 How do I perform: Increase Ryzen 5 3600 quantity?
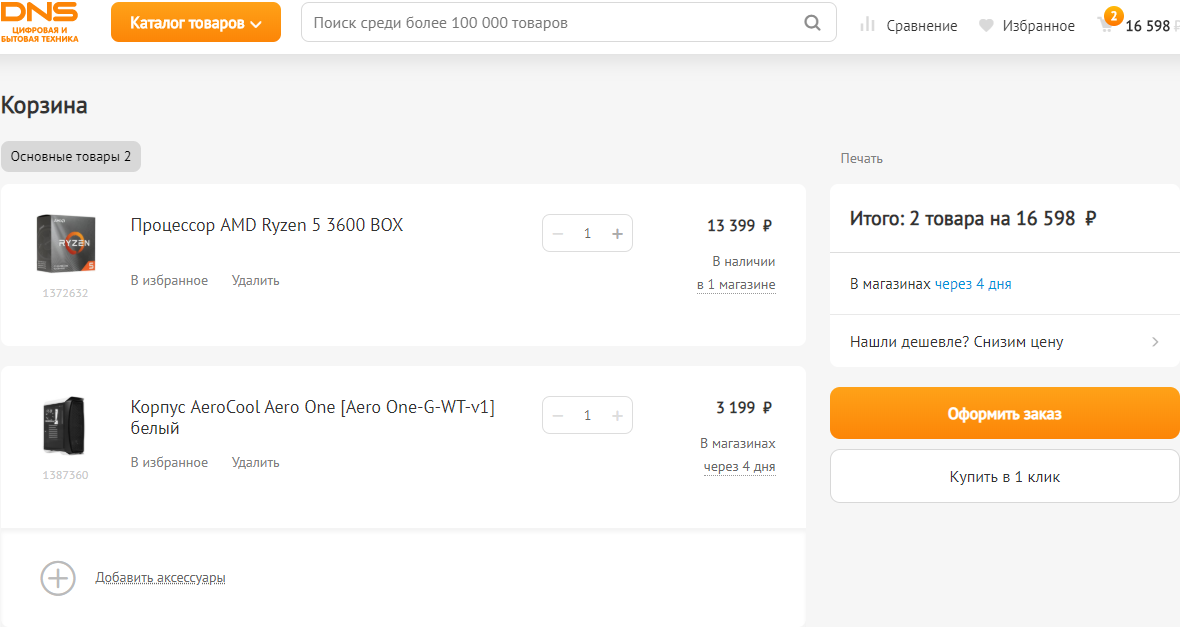pos(617,234)
